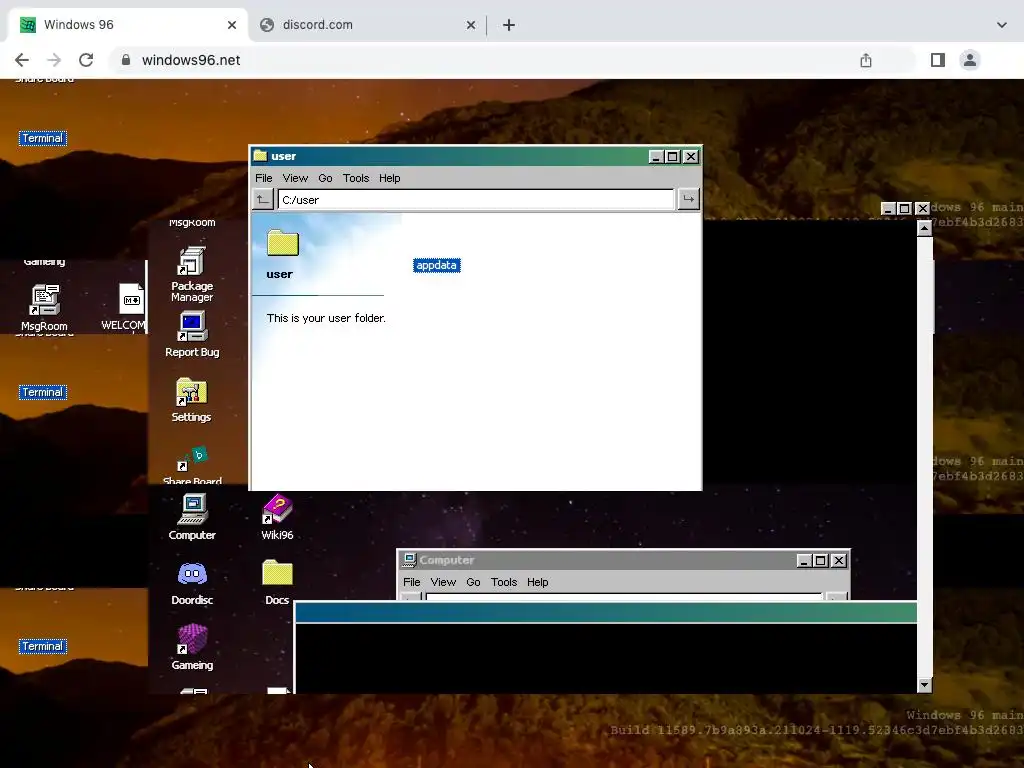Screen dimensions: 1024x768
Task: Toggle the browser side panel
Action: click(938, 60)
